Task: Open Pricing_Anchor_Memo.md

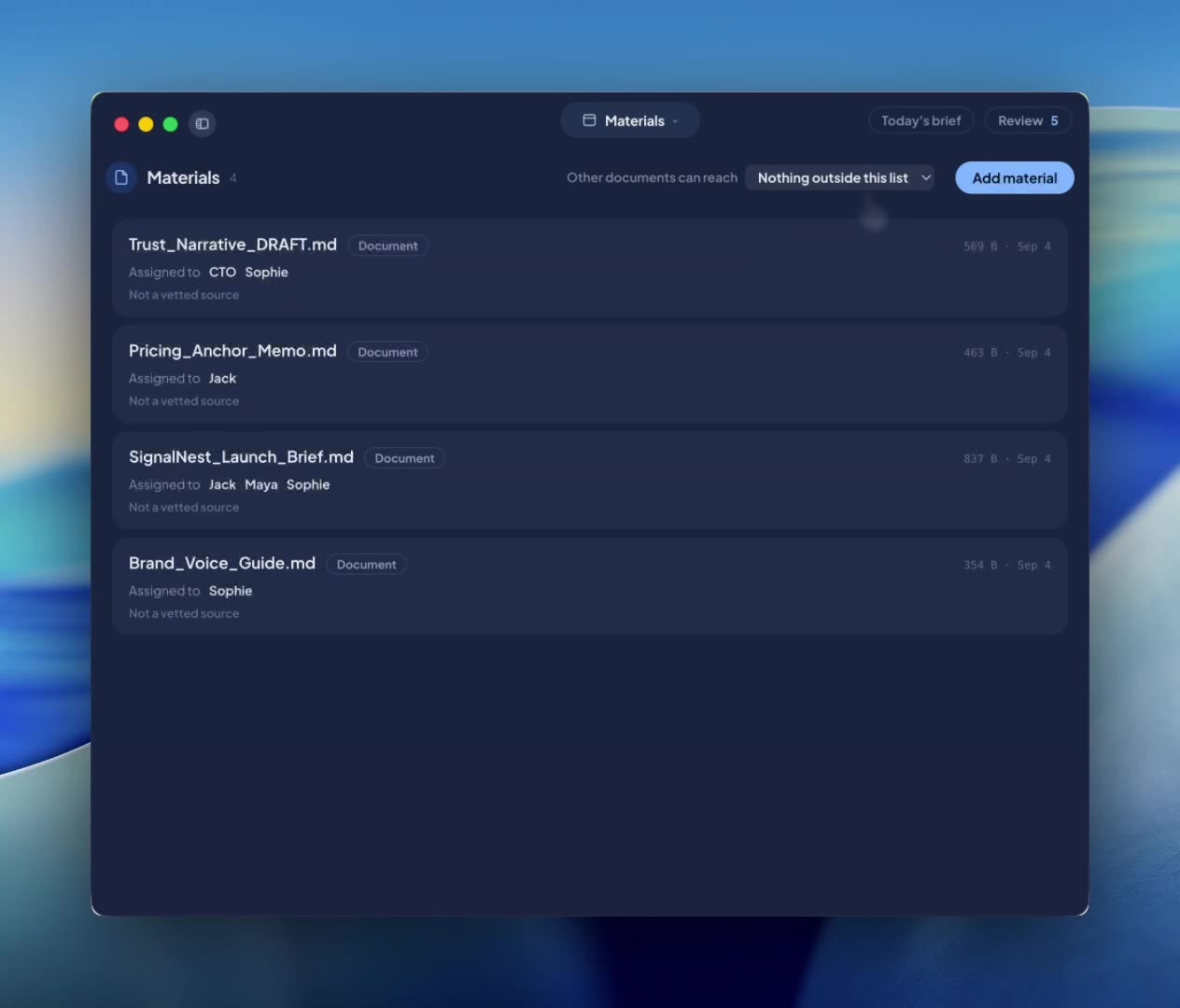Action: point(232,351)
